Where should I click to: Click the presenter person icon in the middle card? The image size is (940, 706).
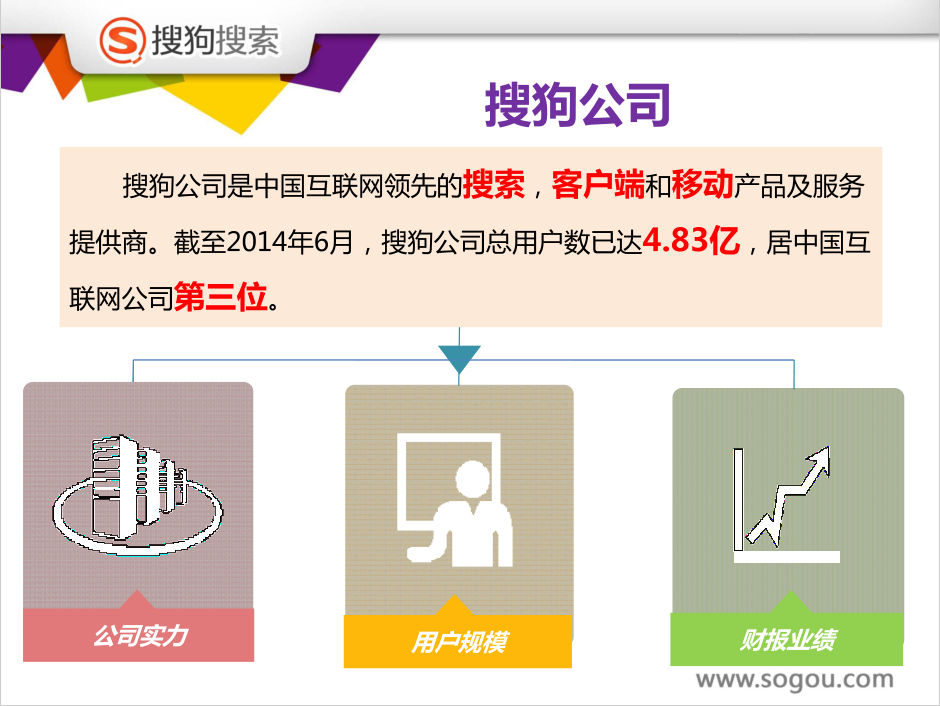pos(455,500)
